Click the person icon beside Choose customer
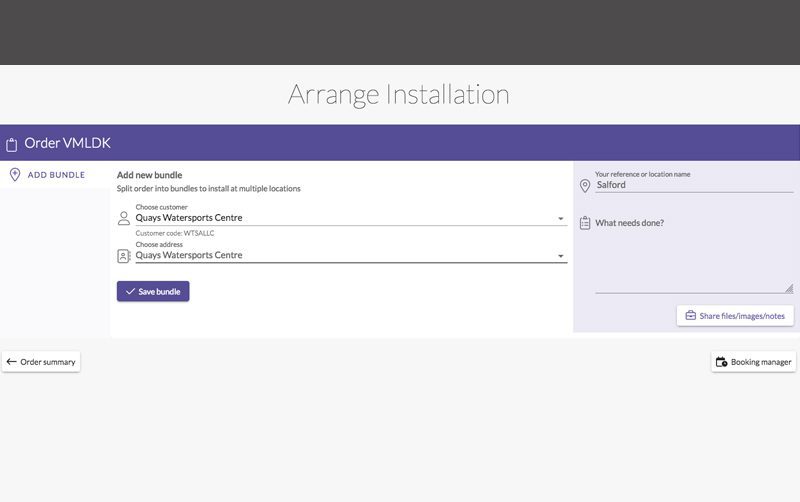This screenshot has height=502, width=800. point(123,218)
